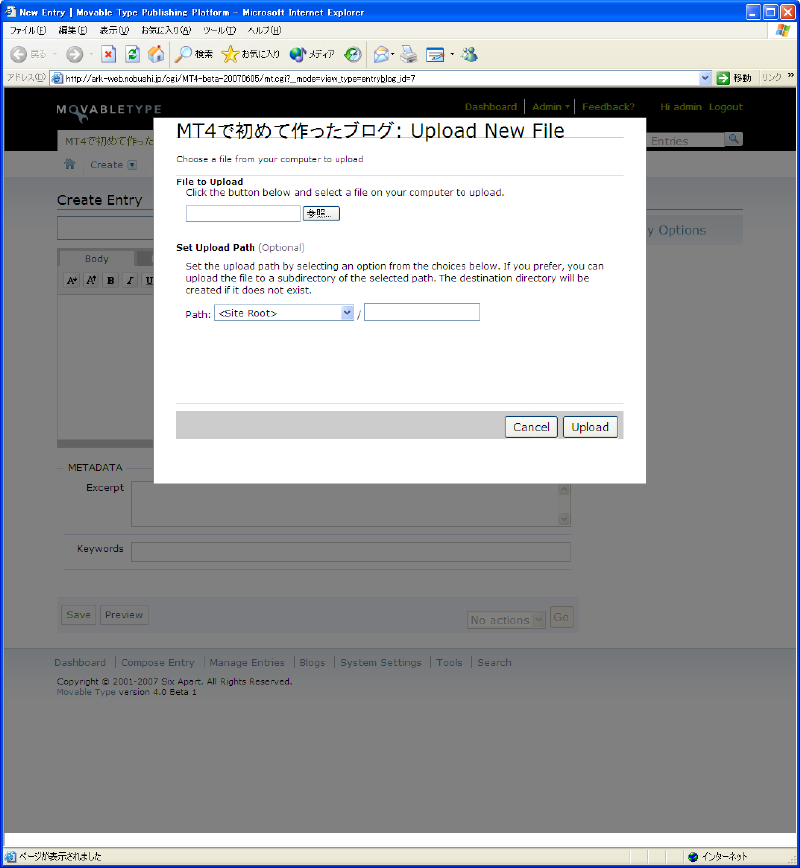The width and height of the screenshot is (800, 868).
Task: Click the File to Upload text field
Action: (243, 213)
